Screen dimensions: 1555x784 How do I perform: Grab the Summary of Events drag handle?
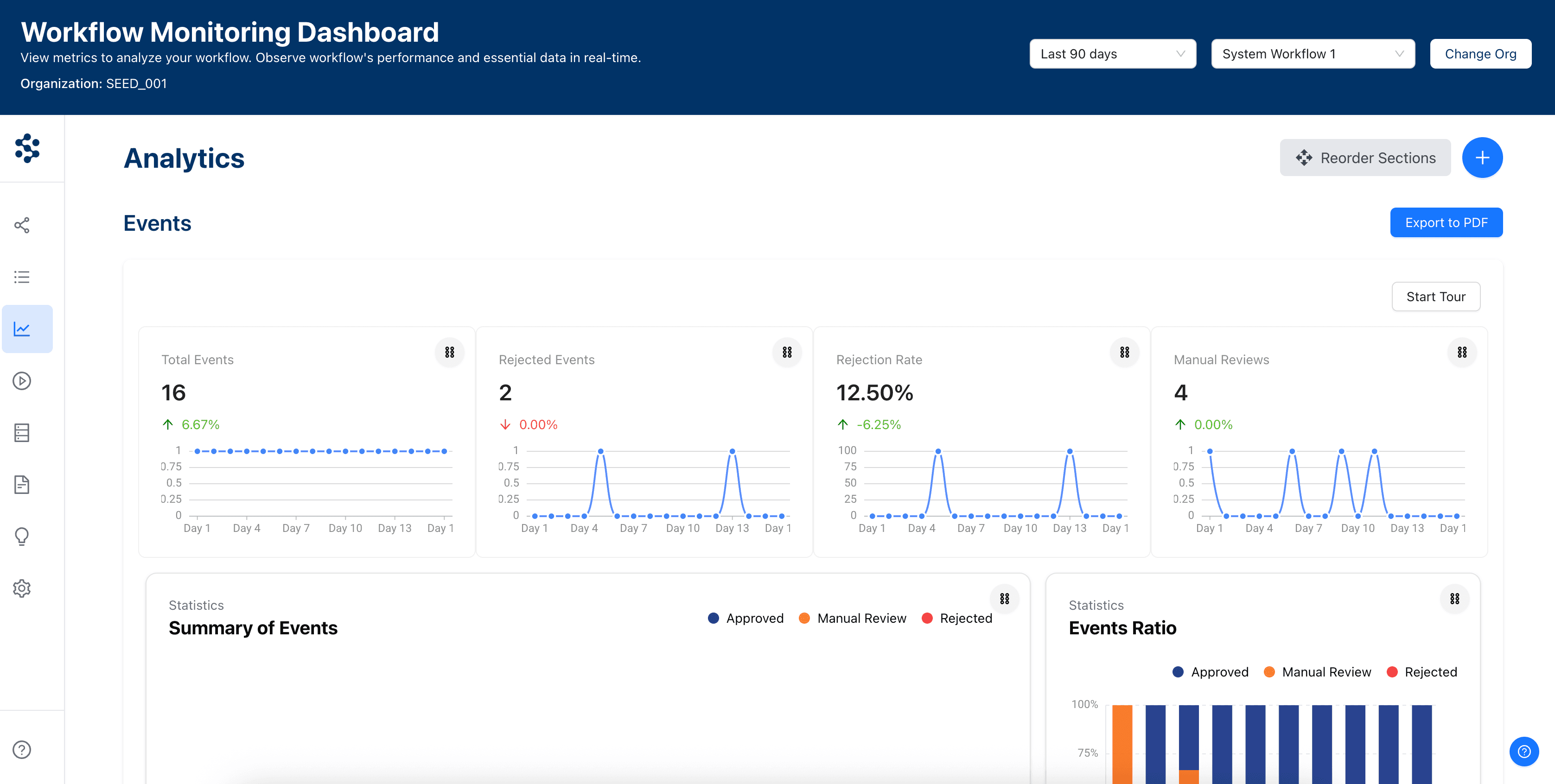tap(1005, 599)
